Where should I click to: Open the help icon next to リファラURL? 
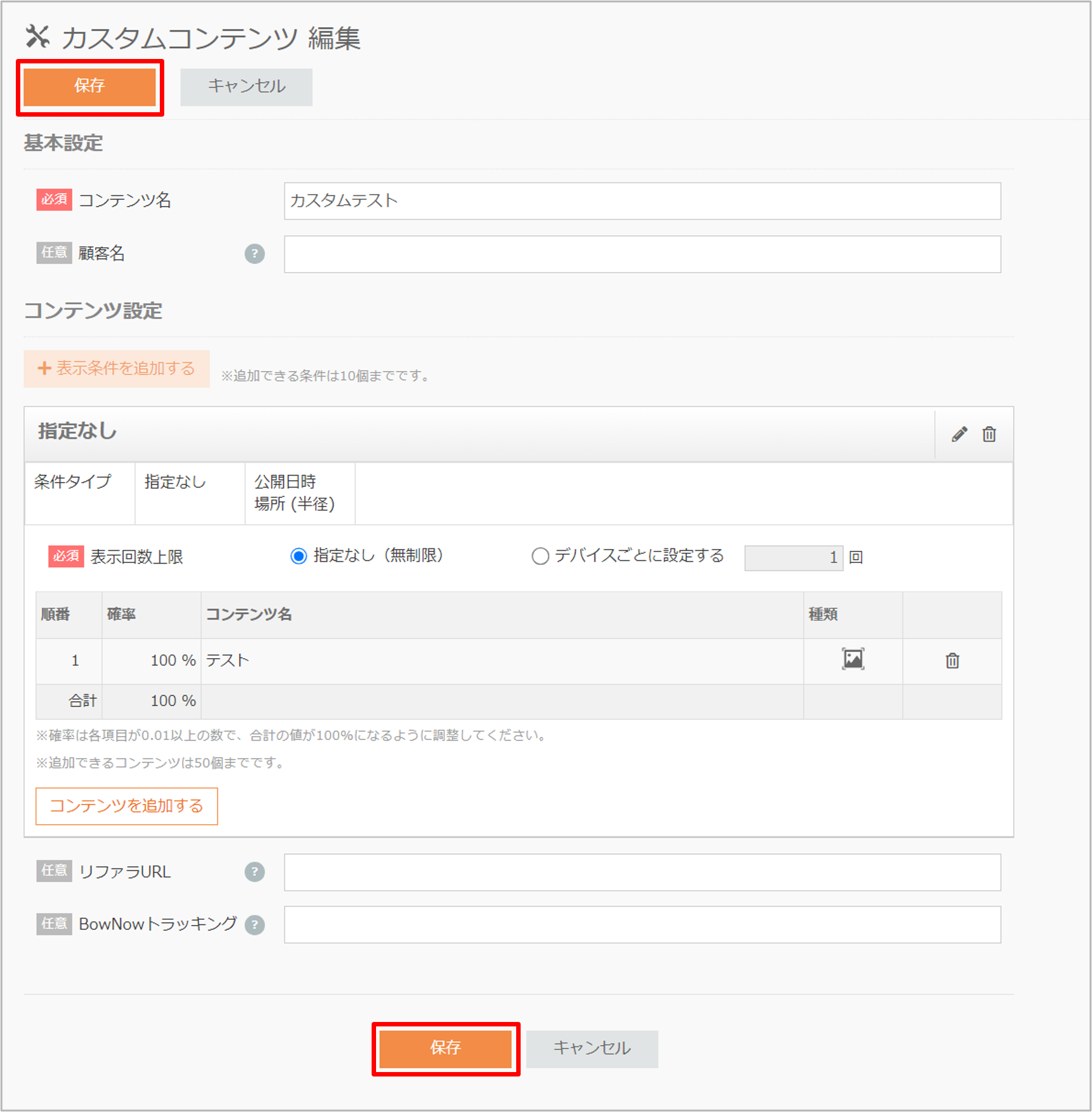point(255,872)
